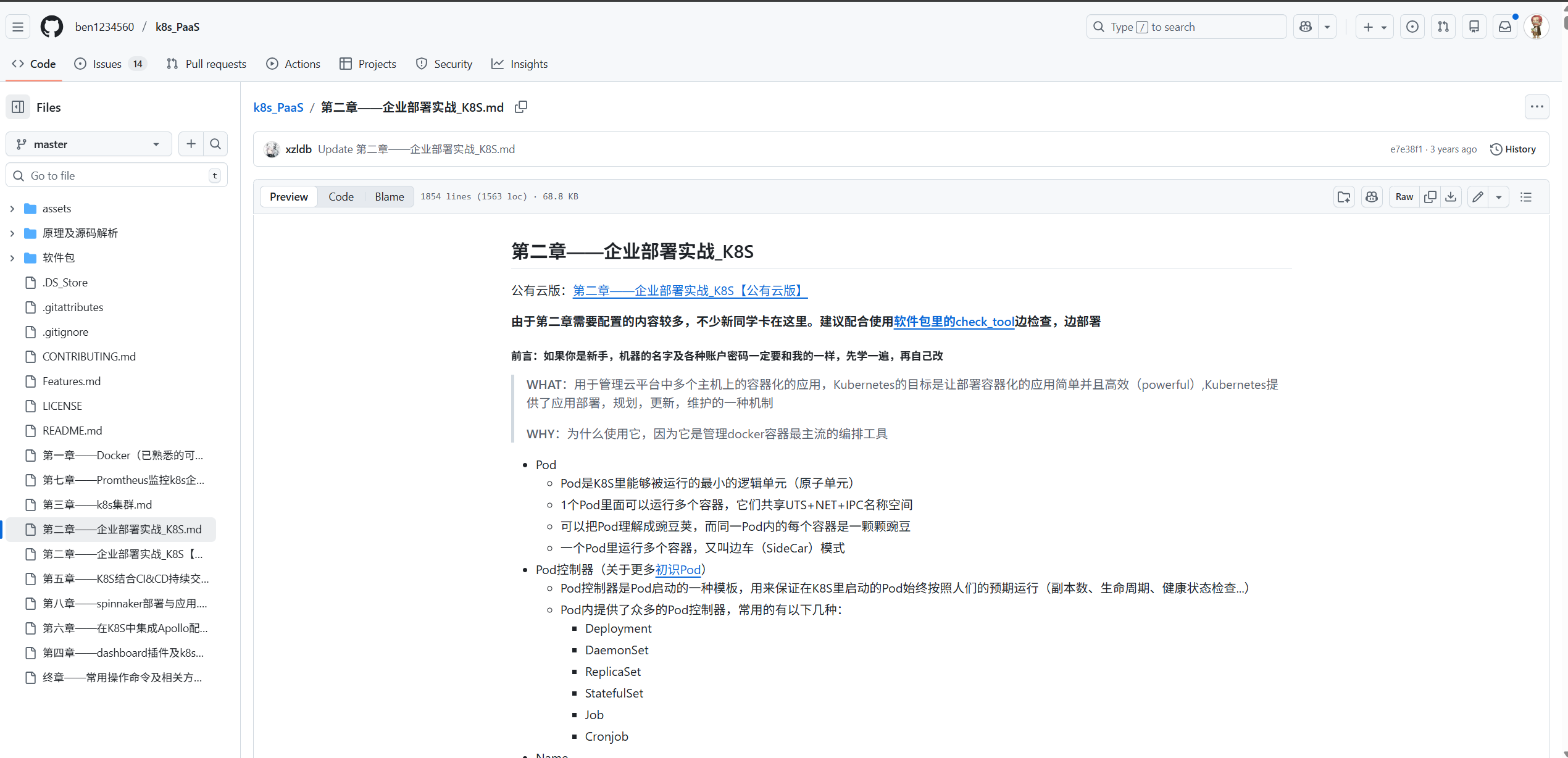Open the commit History

(x=1513, y=149)
